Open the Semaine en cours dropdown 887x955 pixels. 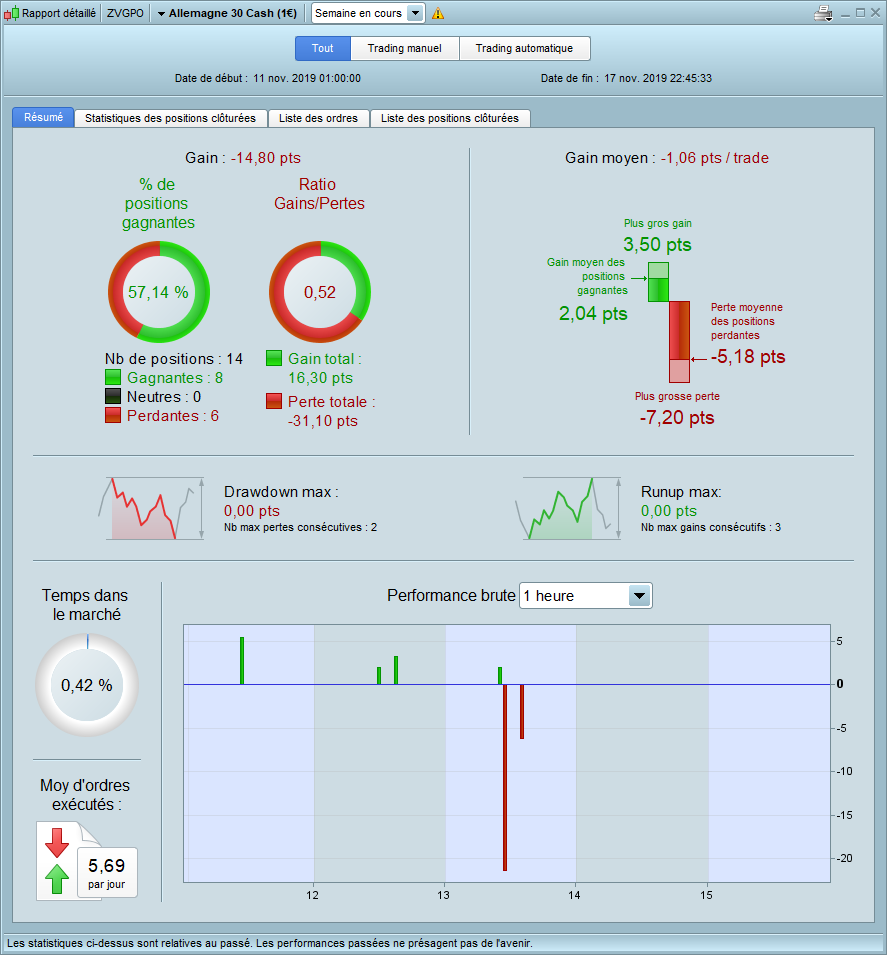pos(368,13)
